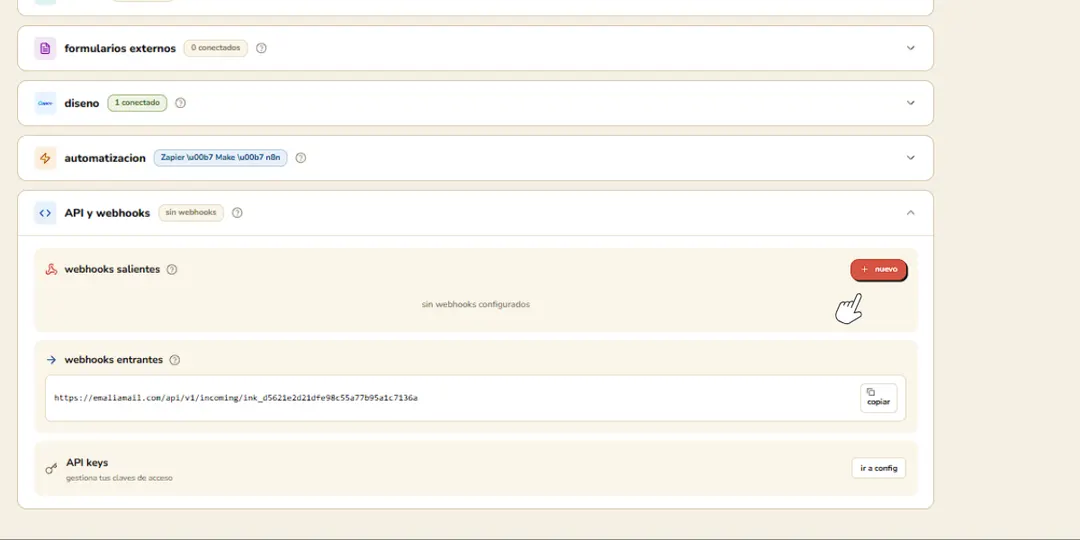Image resolution: width=1080 pixels, height=540 pixels.
Task: Click the blue arrow webhooks entrantes icon
Action: (x=51, y=360)
